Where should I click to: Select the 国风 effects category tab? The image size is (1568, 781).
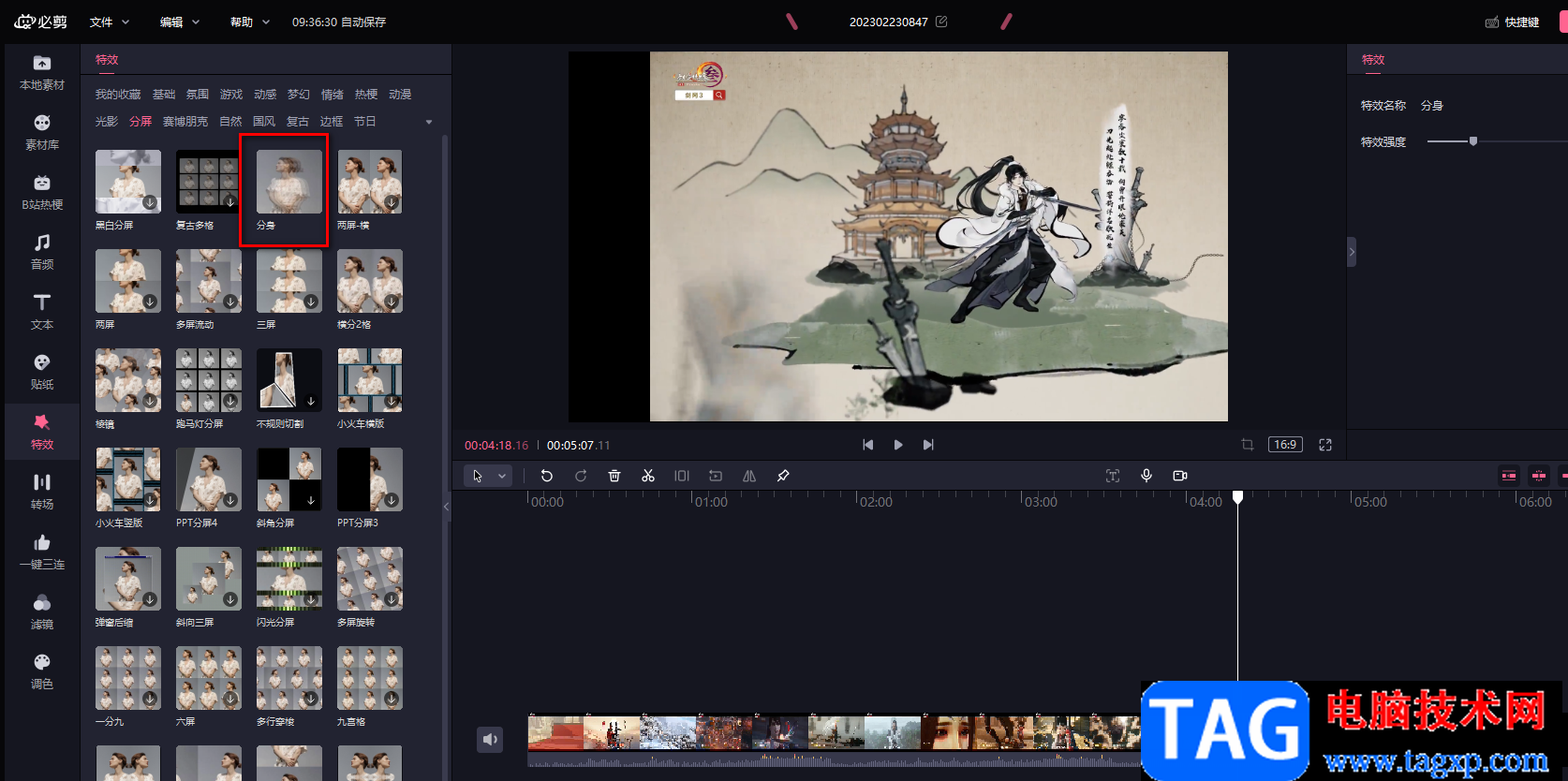tap(264, 122)
